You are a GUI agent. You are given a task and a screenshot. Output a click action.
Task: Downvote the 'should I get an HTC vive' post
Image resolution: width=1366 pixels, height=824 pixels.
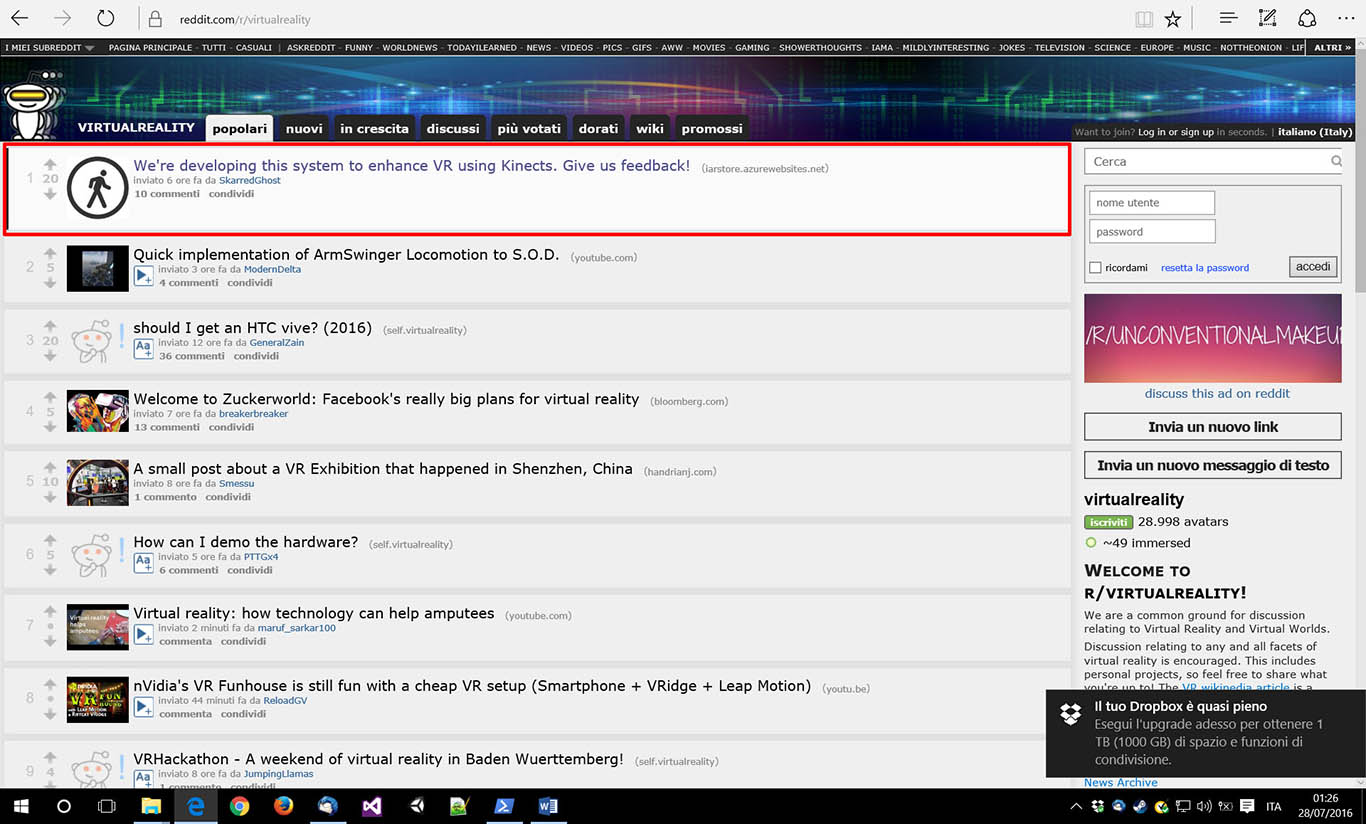tap(50, 356)
